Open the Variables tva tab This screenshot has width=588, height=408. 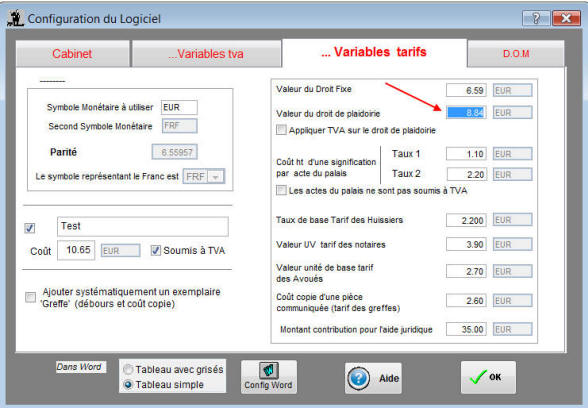206,54
